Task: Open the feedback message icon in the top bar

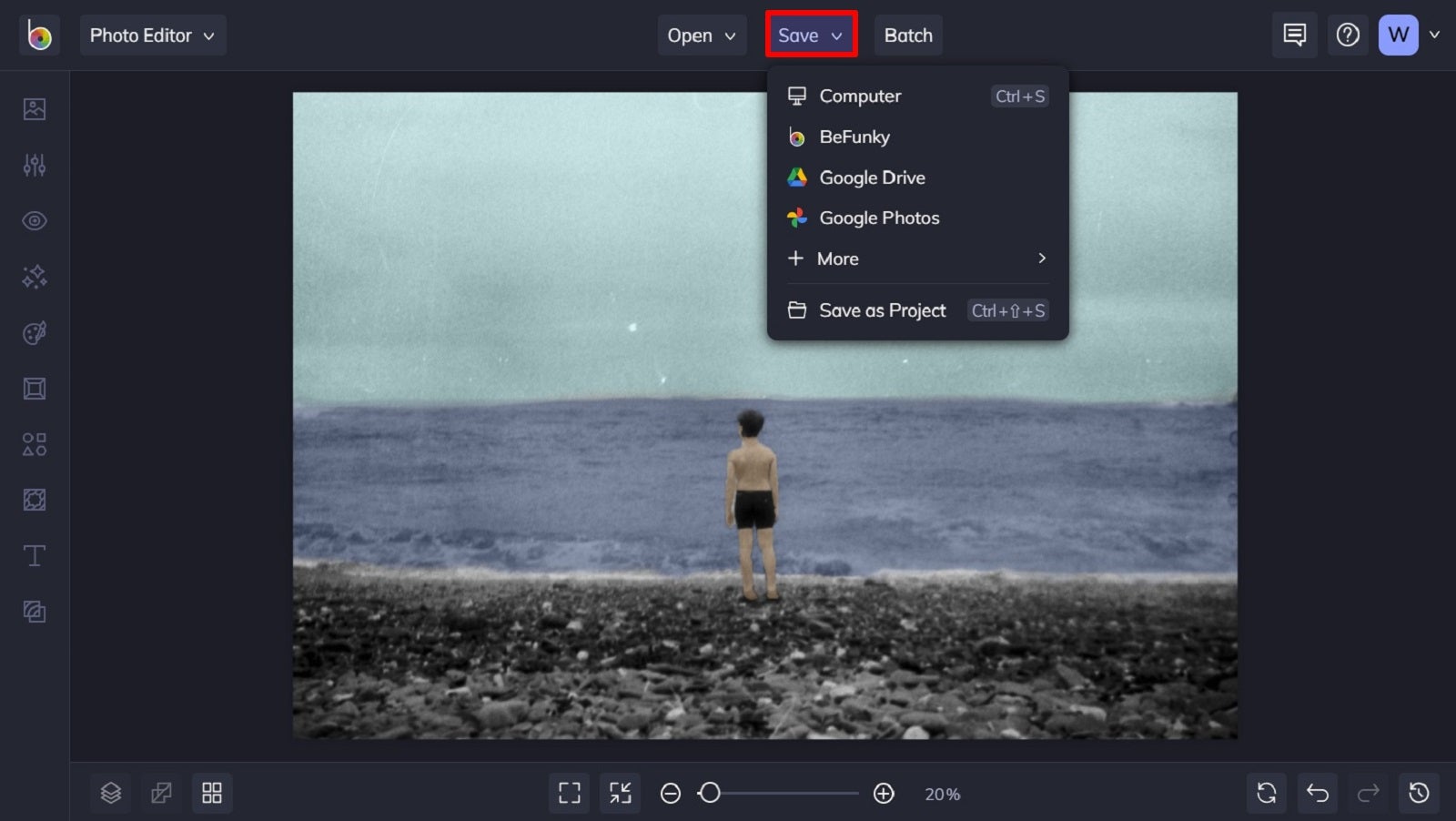Action: (1294, 35)
